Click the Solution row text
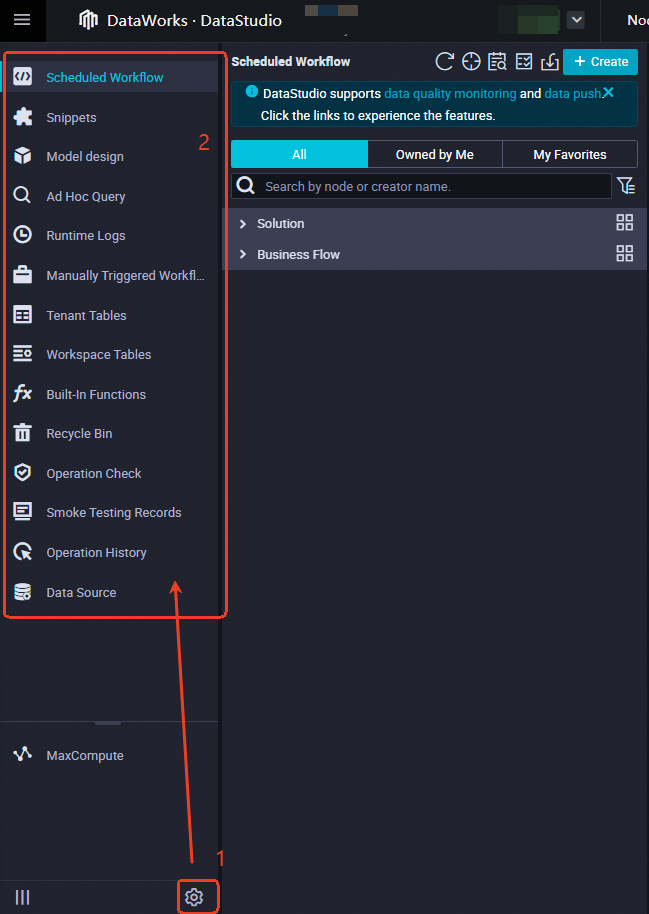 point(280,224)
